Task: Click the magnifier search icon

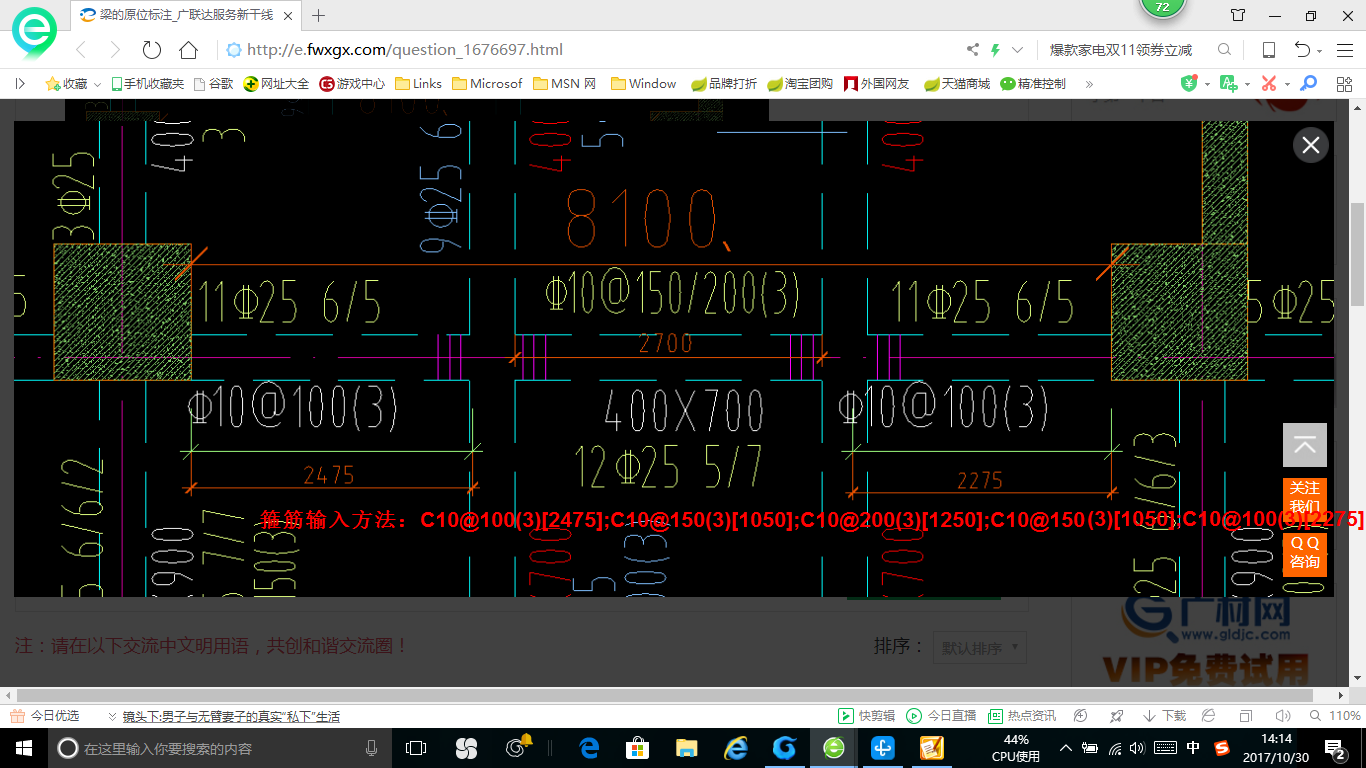Action: (x=1224, y=50)
